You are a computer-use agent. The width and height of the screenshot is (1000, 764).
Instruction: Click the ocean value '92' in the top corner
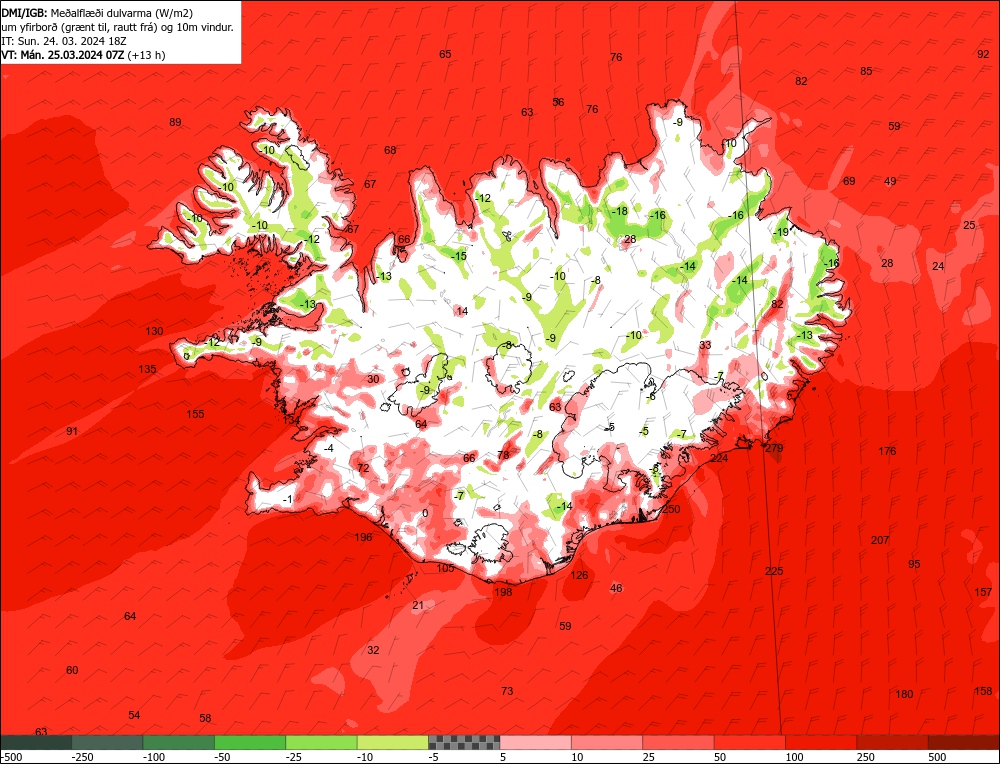click(983, 54)
